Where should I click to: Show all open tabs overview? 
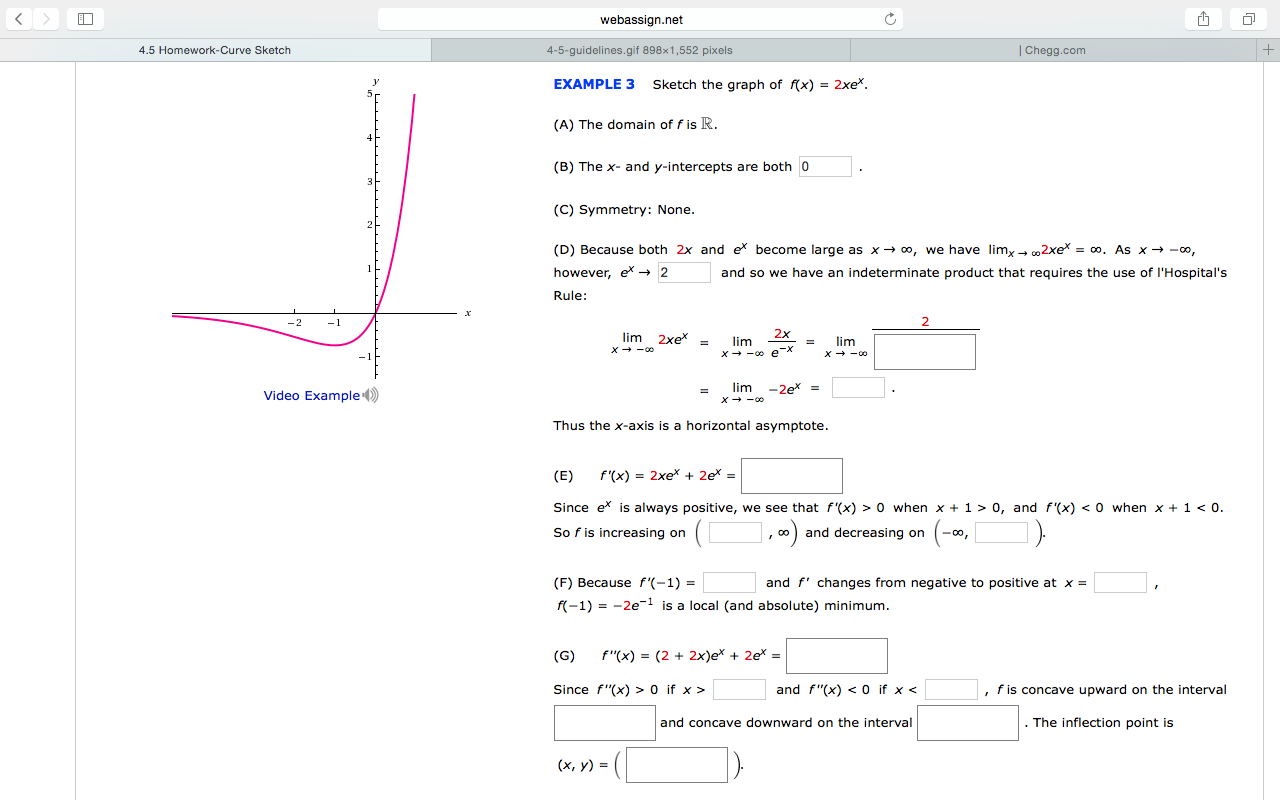click(x=1247, y=18)
